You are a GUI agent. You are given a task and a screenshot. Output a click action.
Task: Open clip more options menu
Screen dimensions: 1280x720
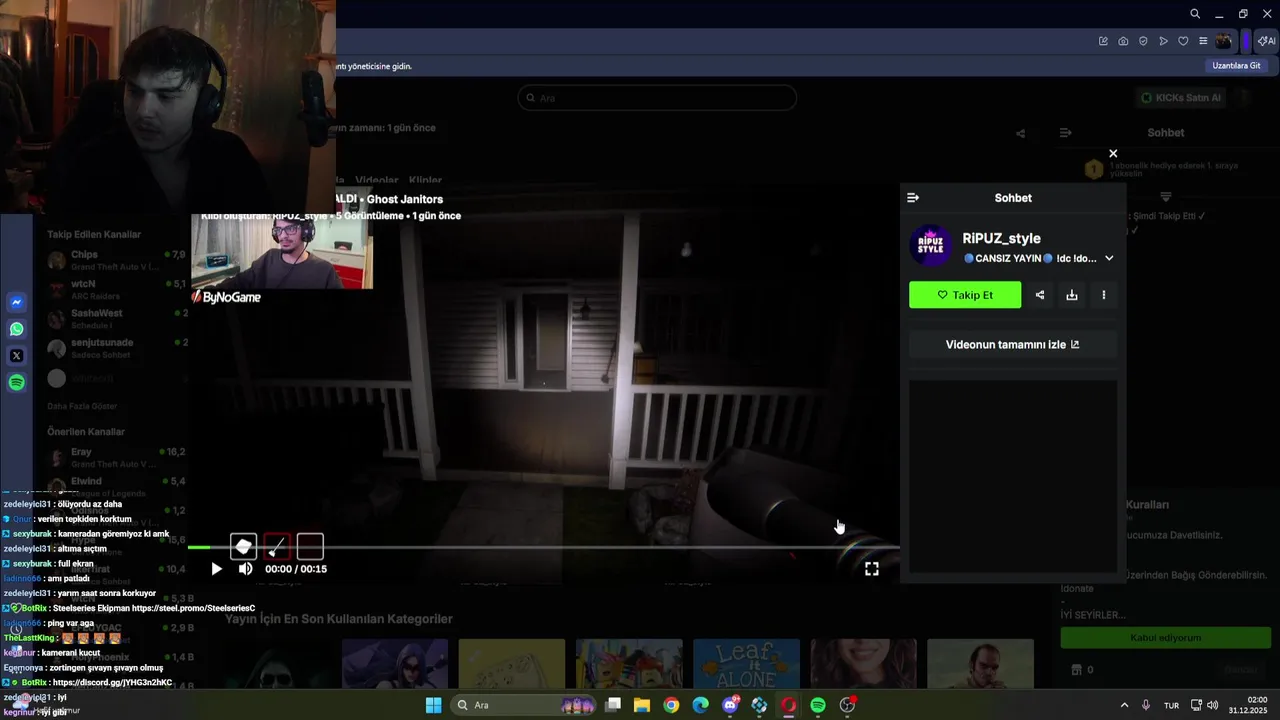pos(1104,295)
